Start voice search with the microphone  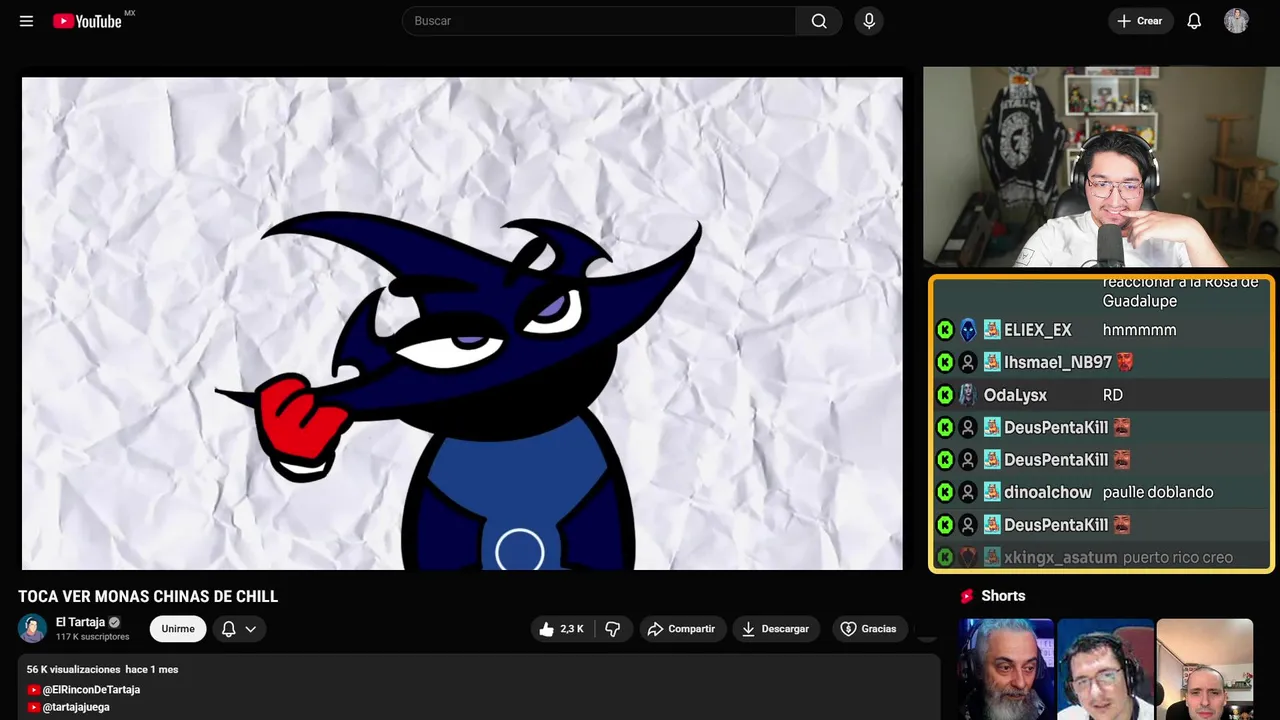(869, 21)
